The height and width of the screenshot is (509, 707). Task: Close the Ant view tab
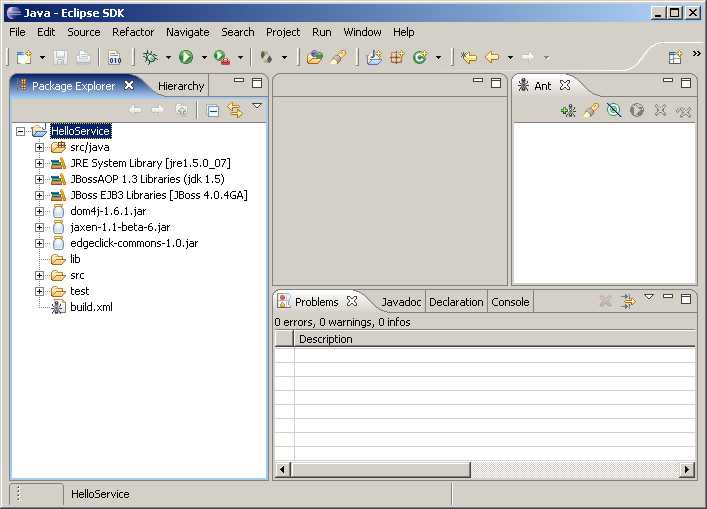[565, 85]
